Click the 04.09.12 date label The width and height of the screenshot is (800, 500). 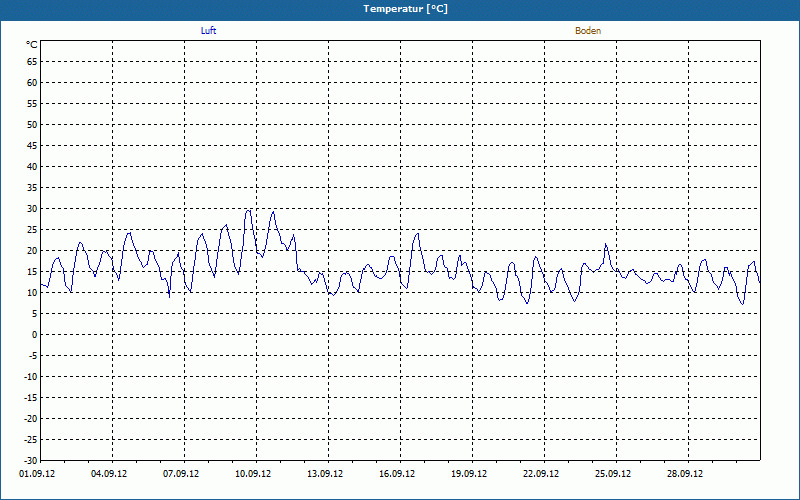pyautogui.click(x=109, y=474)
